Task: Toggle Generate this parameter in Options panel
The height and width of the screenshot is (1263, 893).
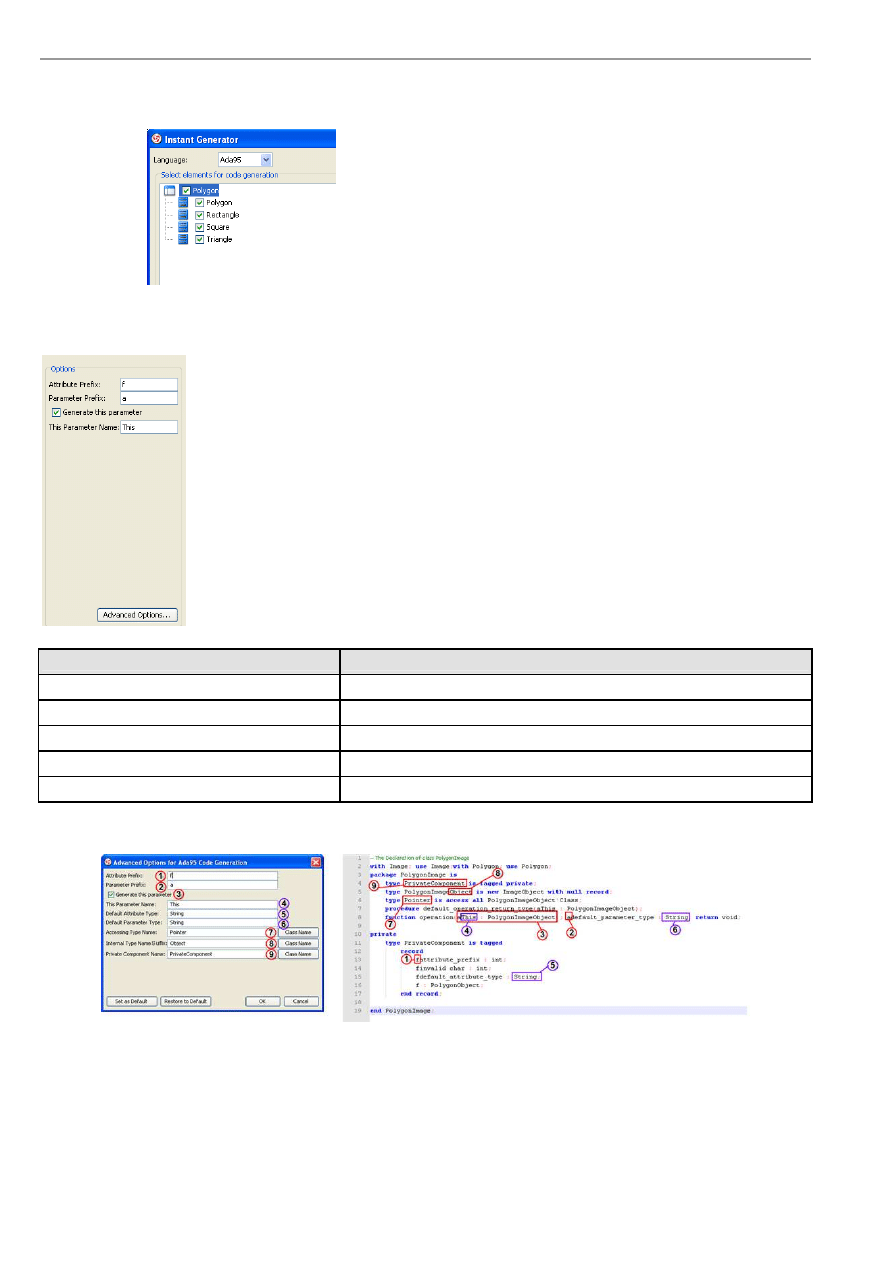Action: [56, 412]
